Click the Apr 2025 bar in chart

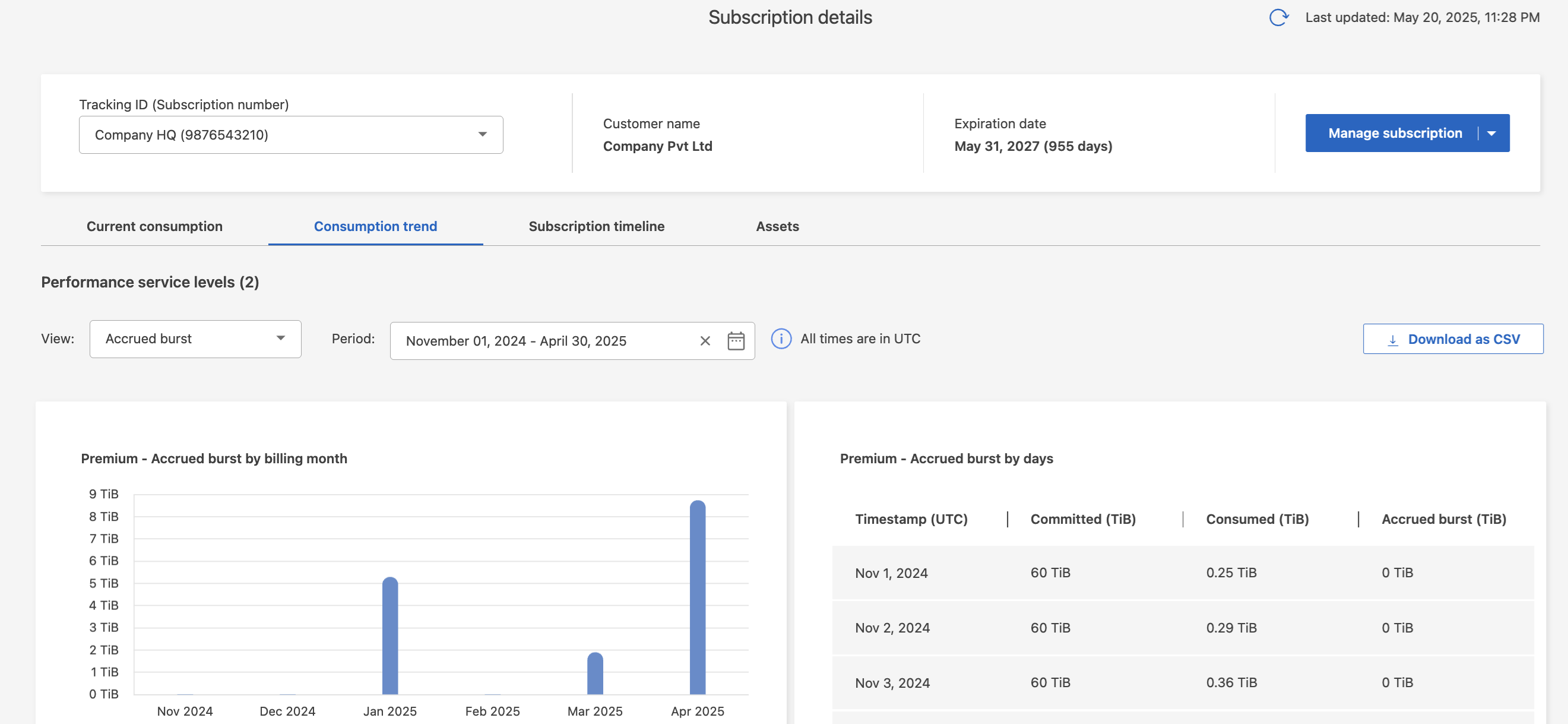tap(697, 597)
